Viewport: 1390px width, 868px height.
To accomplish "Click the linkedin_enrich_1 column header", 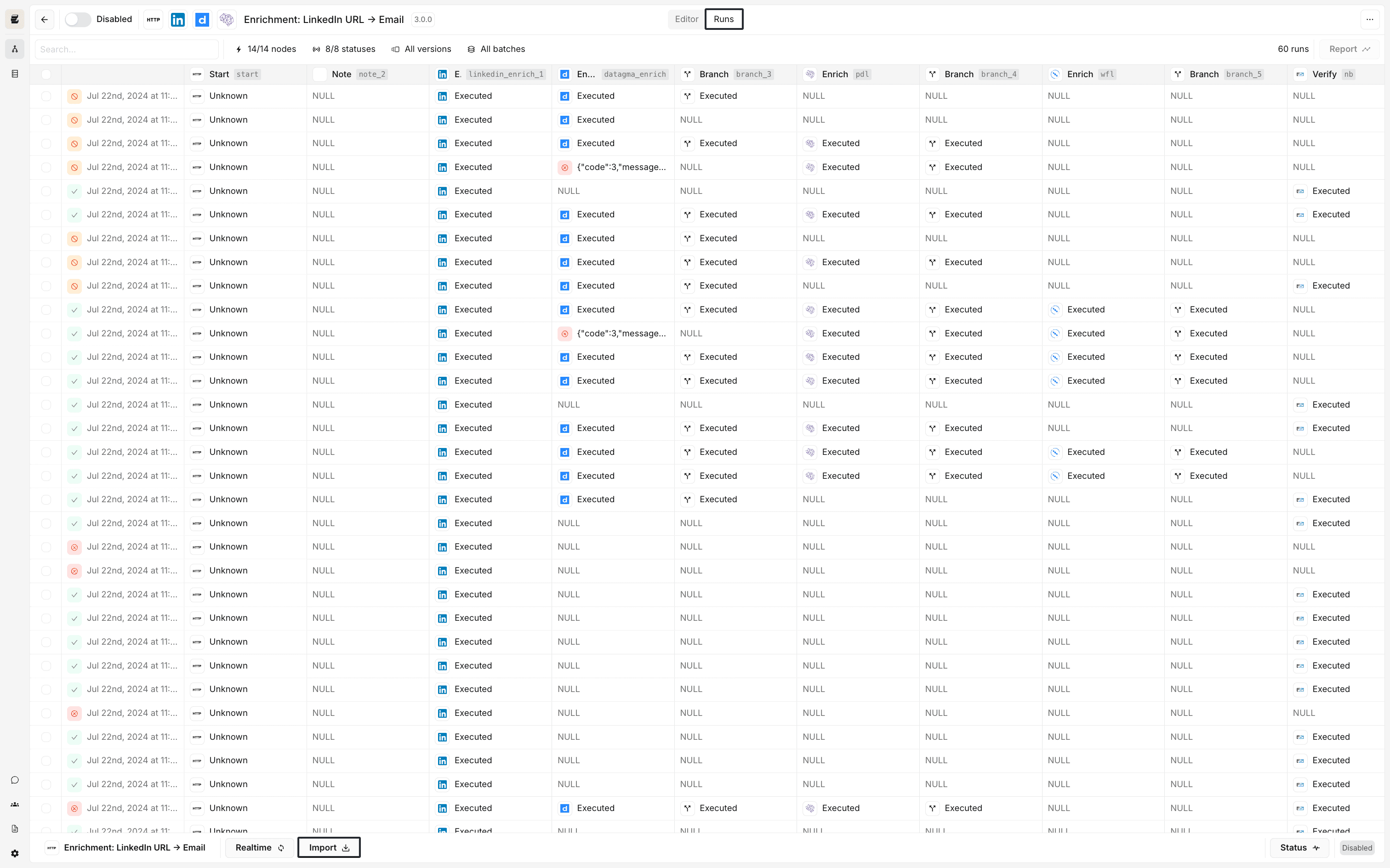I will coord(490,74).
